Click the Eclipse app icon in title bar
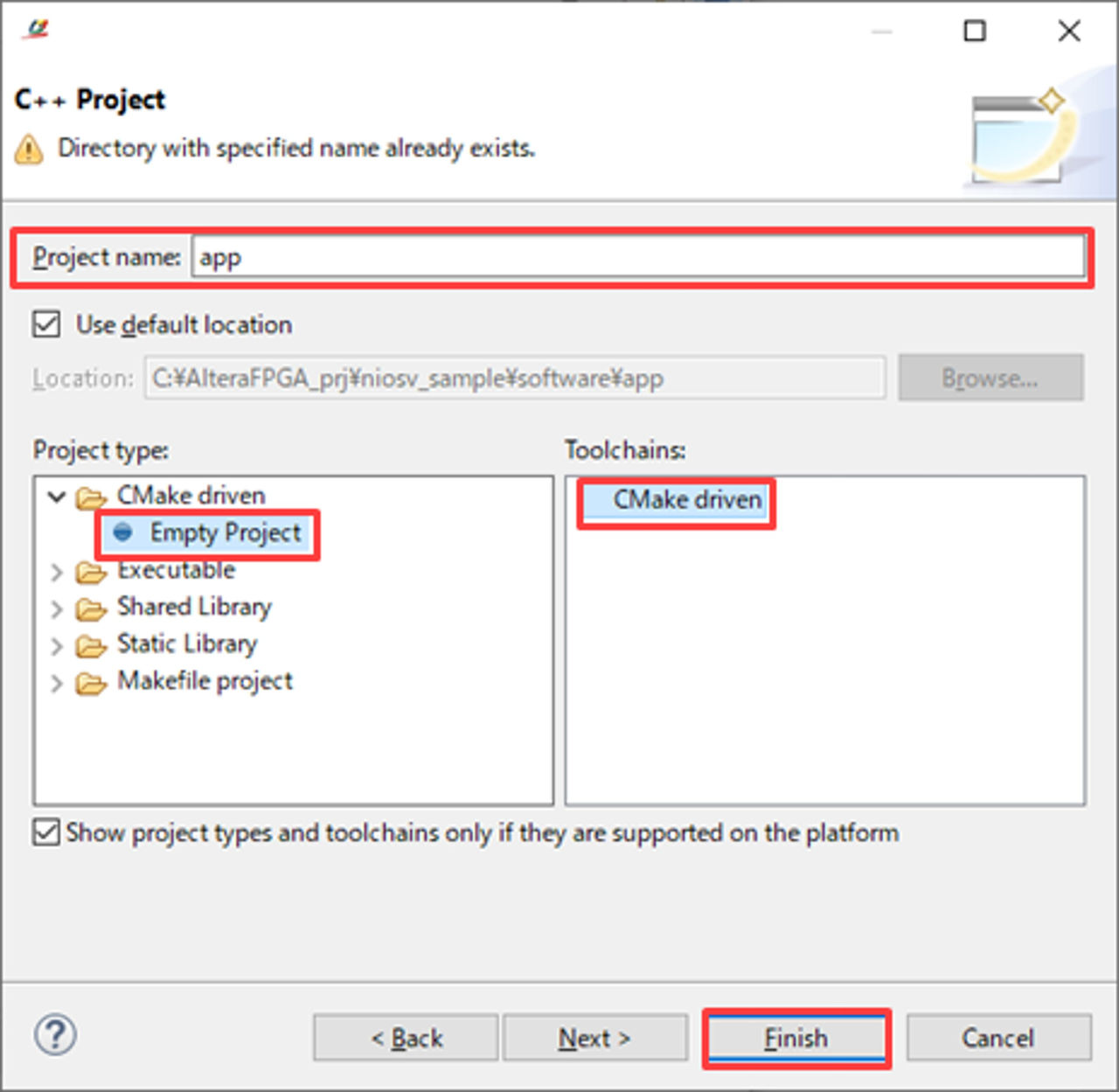This screenshot has height=1092, width=1119. pos(38,30)
